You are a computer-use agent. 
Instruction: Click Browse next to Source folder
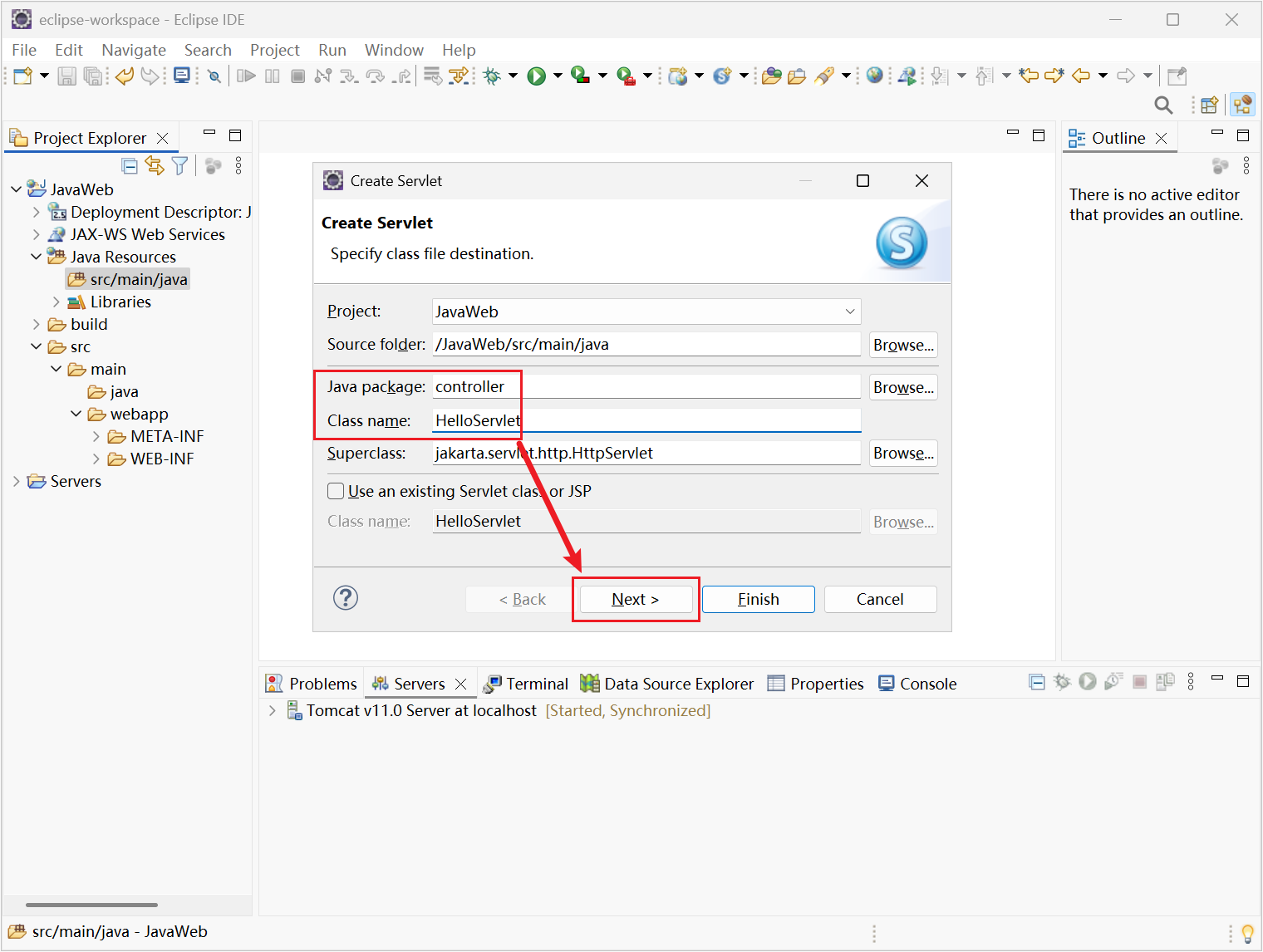(x=903, y=345)
